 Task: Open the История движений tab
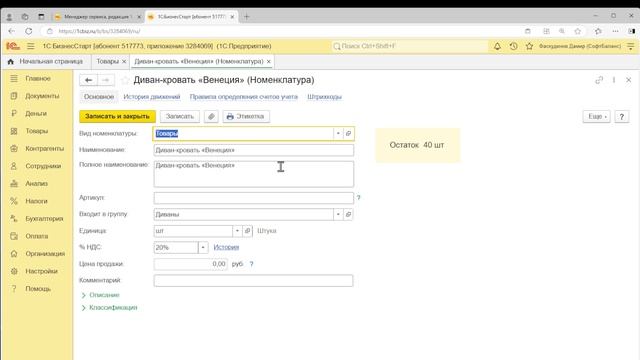(x=152, y=97)
